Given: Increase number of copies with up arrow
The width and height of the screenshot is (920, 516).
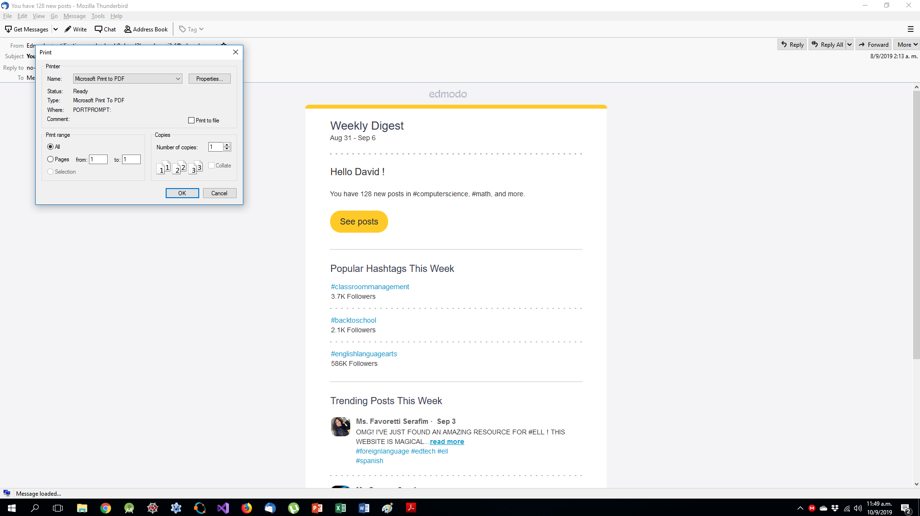Looking at the screenshot, I should (x=227, y=144).
